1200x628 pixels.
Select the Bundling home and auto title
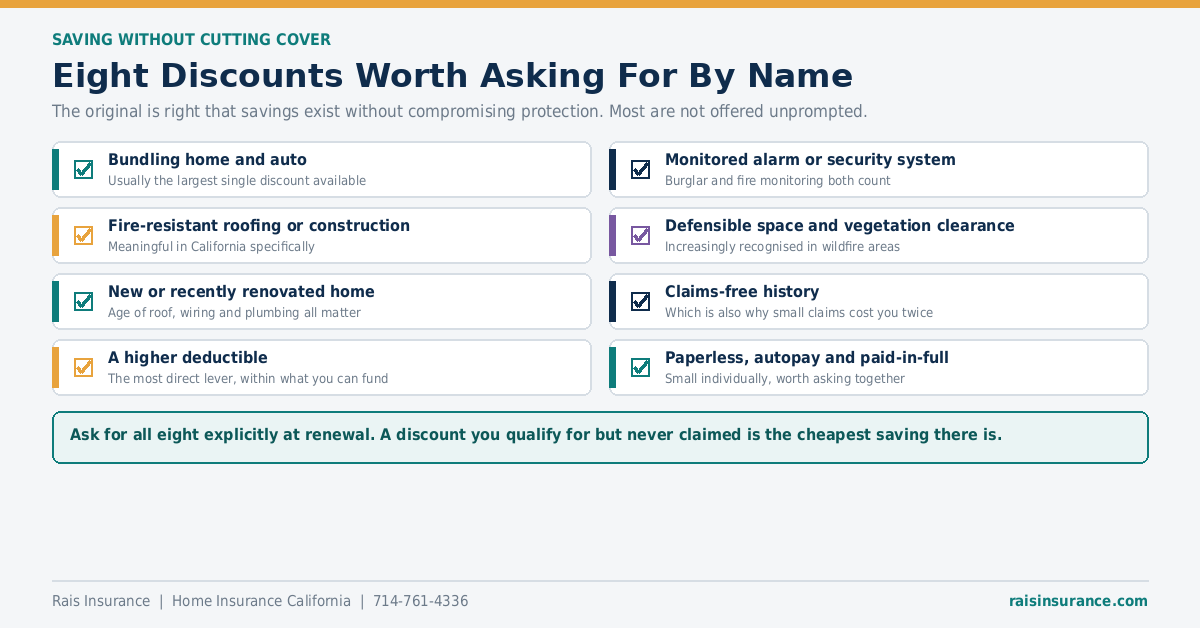pyautogui.click(x=207, y=160)
